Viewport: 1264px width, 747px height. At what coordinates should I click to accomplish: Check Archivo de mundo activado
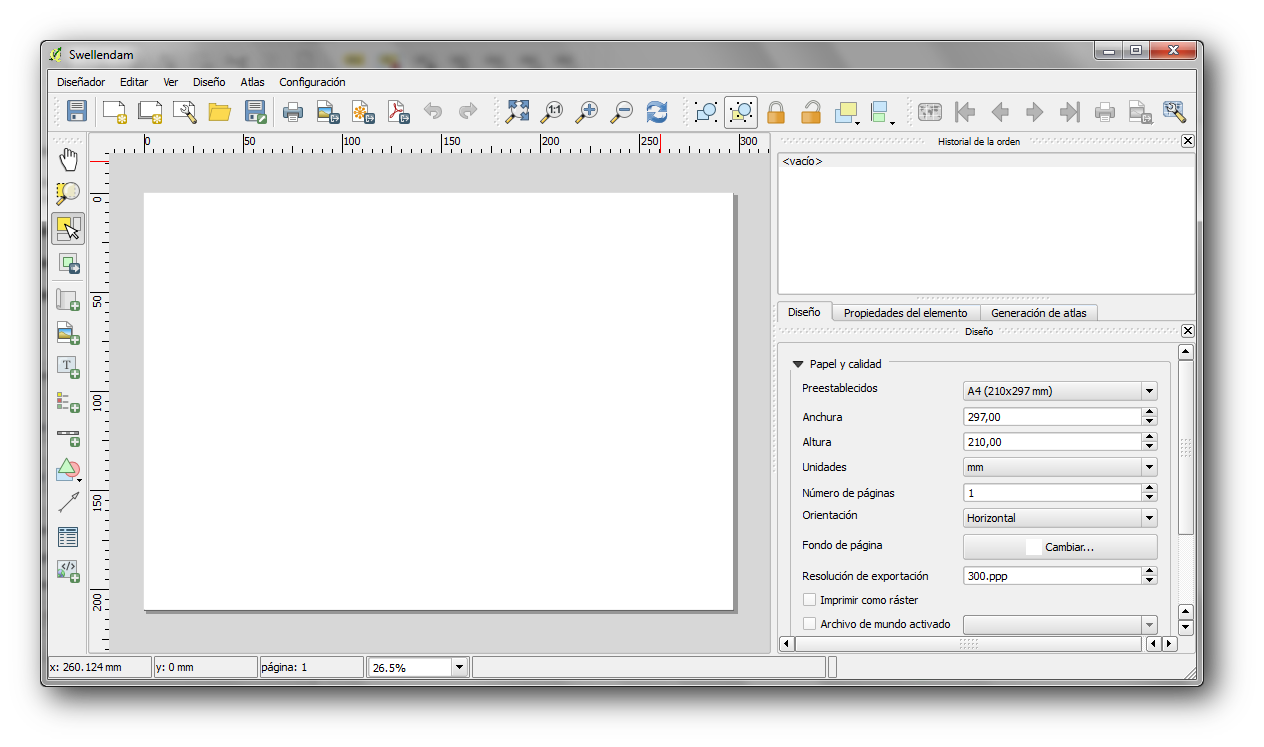click(810, 624)
